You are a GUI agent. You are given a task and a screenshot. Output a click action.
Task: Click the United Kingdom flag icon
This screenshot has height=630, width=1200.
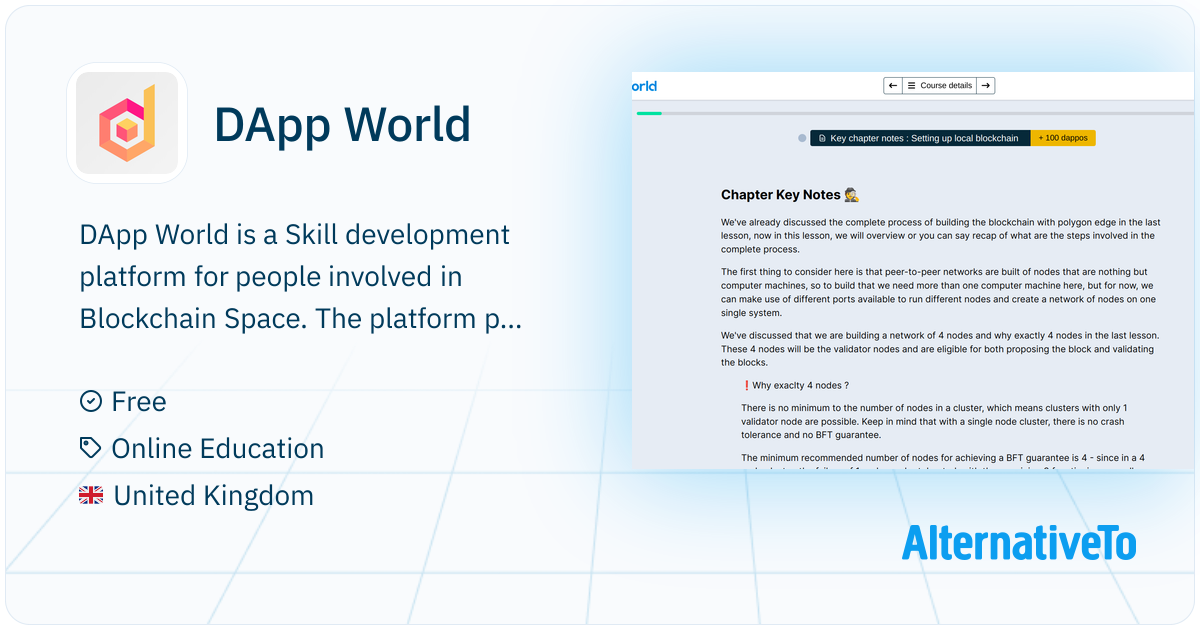pyautogui.click(x=91, y=495)
